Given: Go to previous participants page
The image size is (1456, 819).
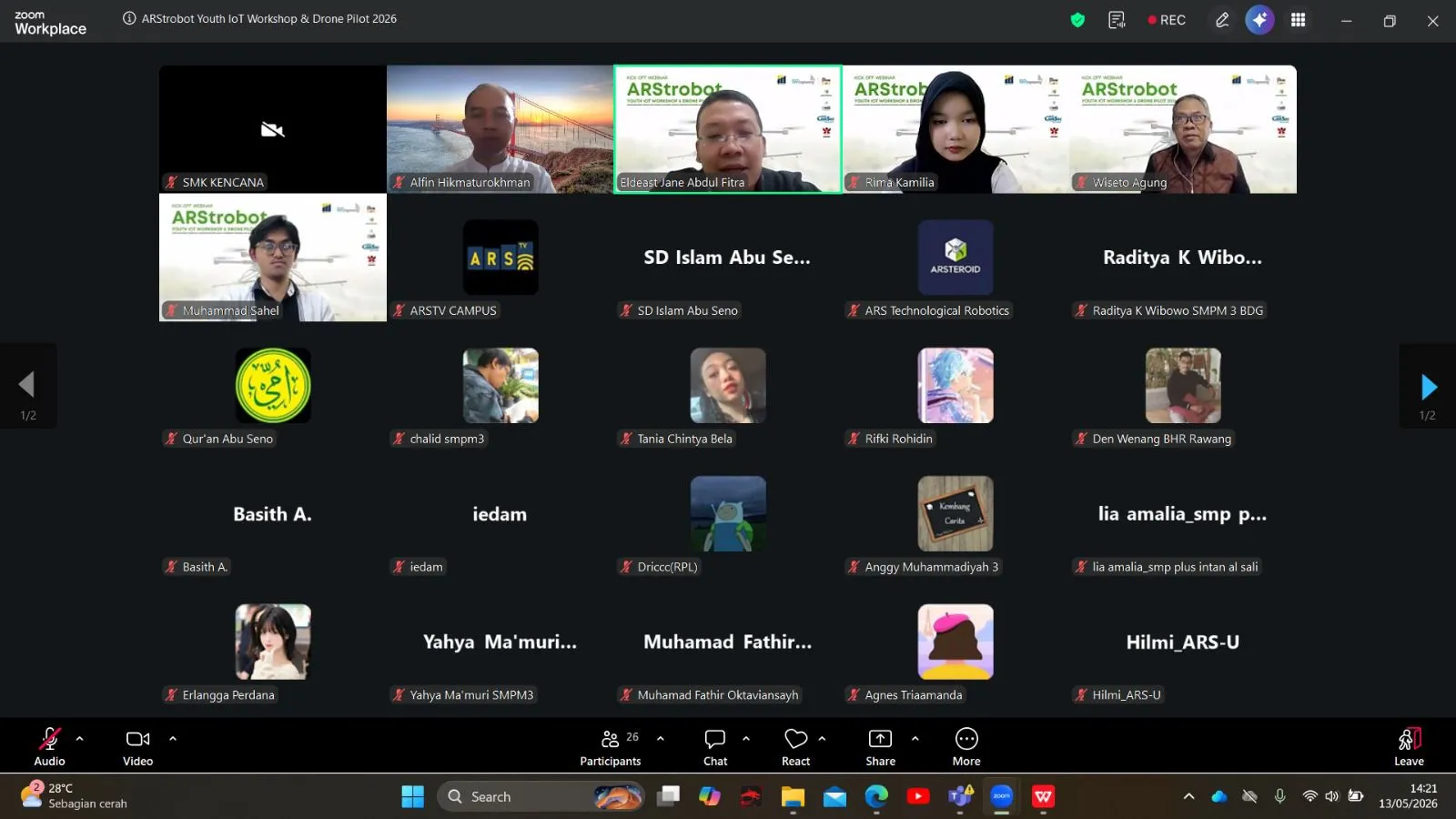Looking at the screenshot, I should coord(27,387).
